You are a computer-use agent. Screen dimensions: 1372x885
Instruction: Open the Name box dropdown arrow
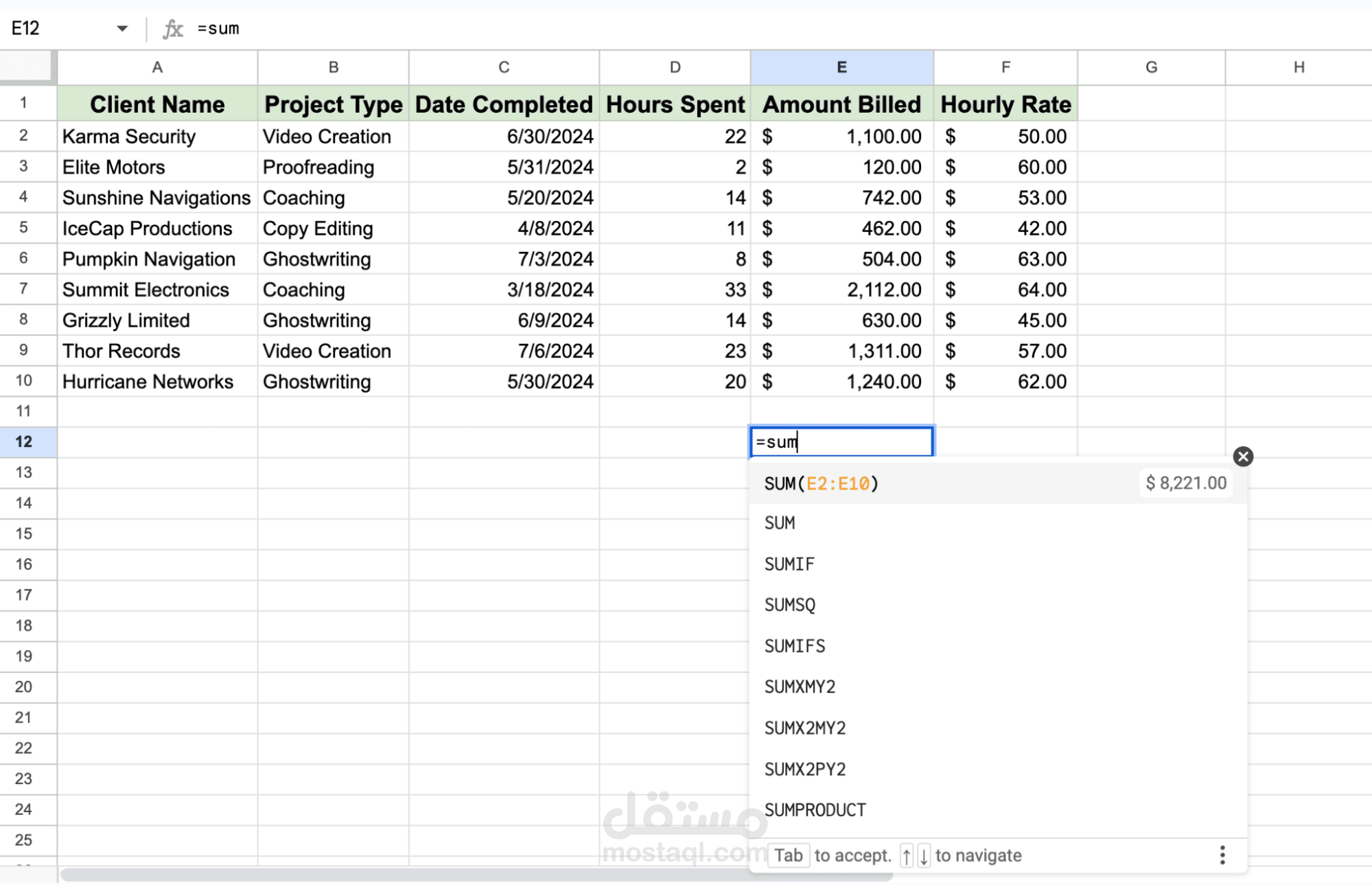[x=122, y=29]
